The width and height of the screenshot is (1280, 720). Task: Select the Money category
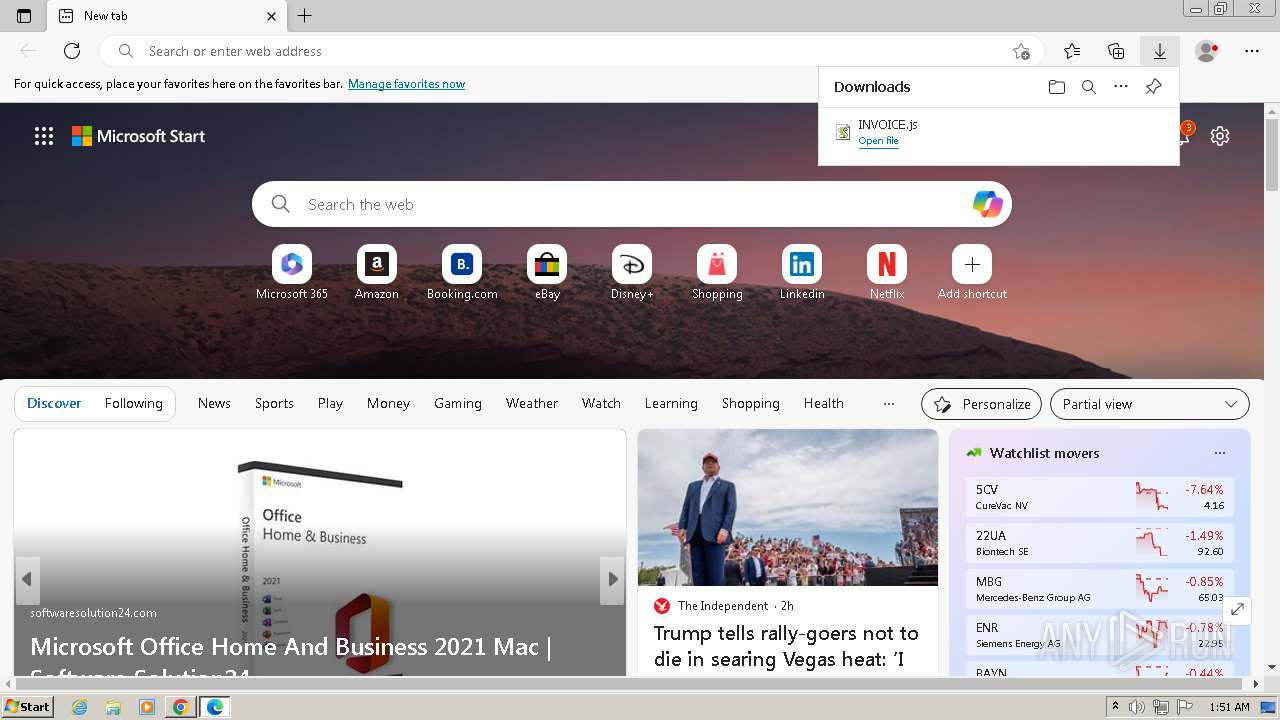388,403
